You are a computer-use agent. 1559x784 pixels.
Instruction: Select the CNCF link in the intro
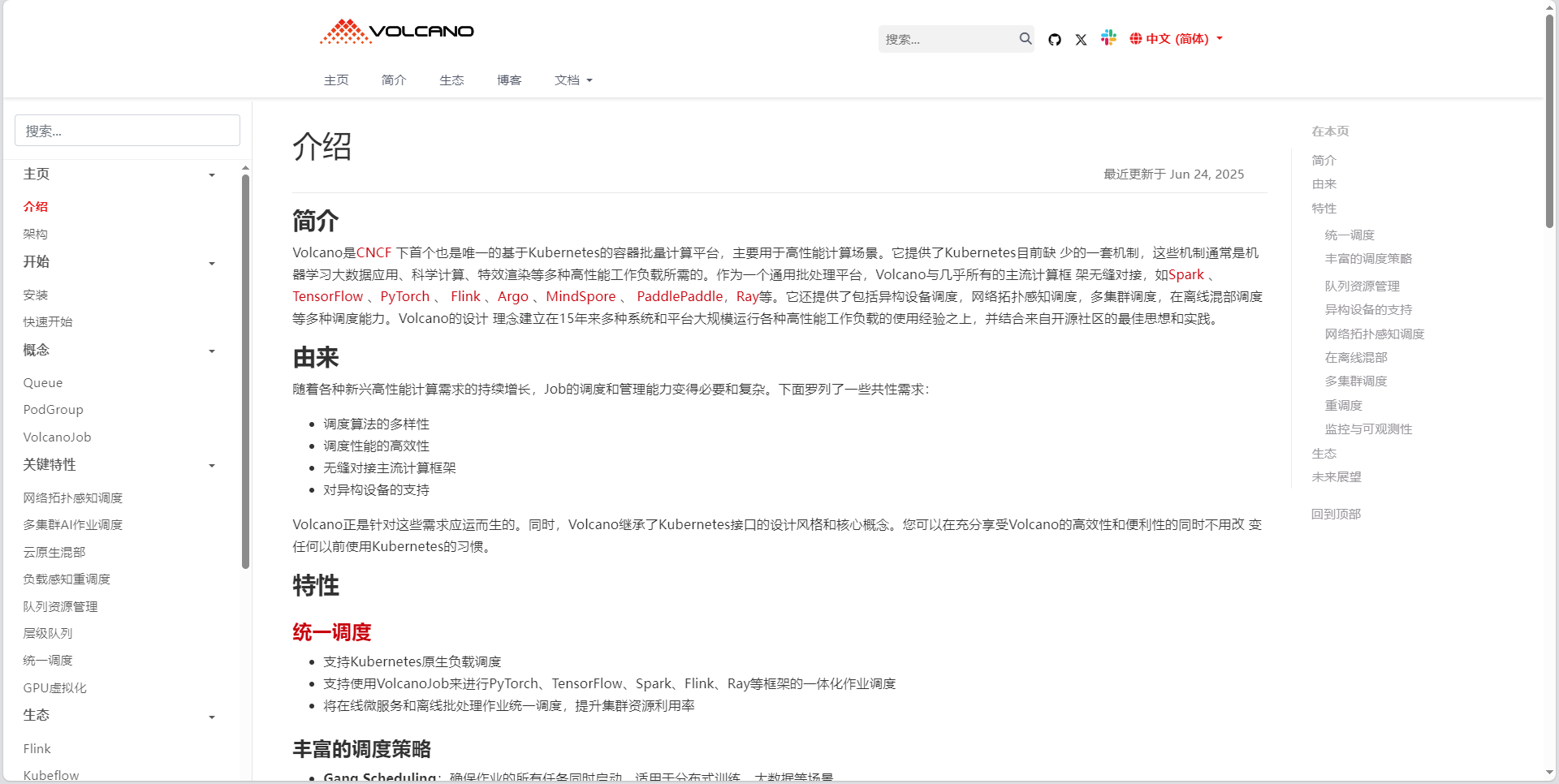[374, 252]
